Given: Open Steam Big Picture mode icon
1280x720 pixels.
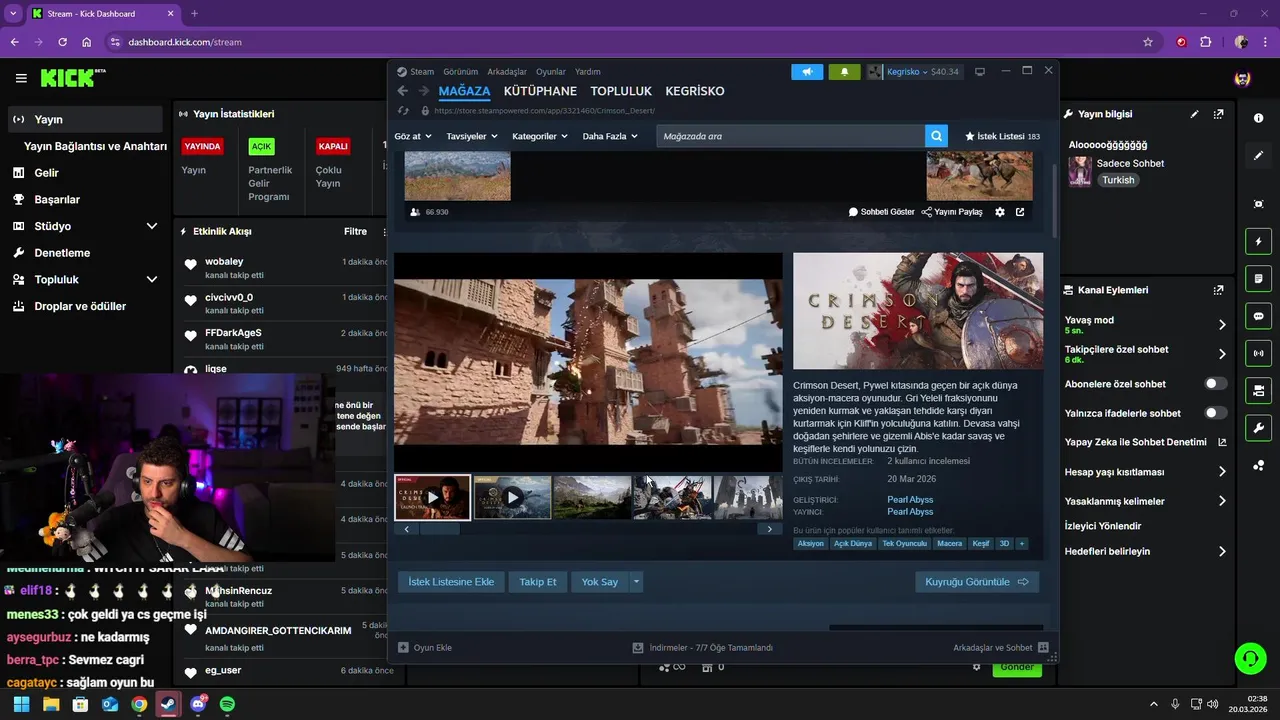Looking at the screenshot, I should pyautogui.click(x=980, y=72).
